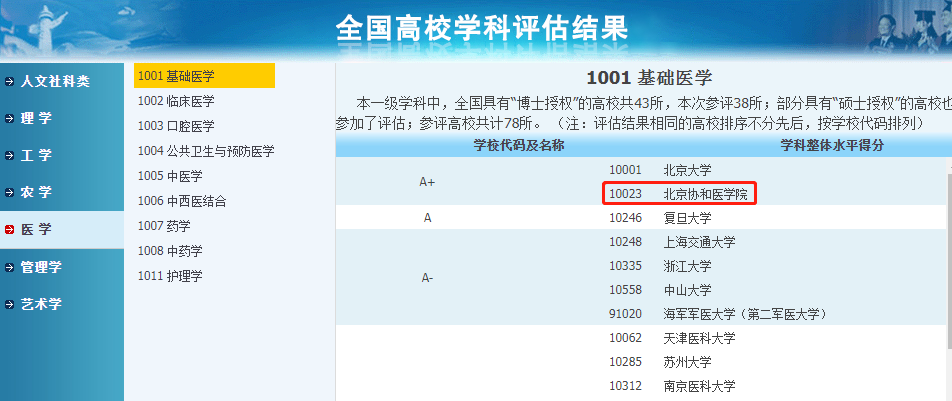This screenshot has width=952, height=401.
Task: Click the red arrow icon beside 医学
Action: pos(9,230)
